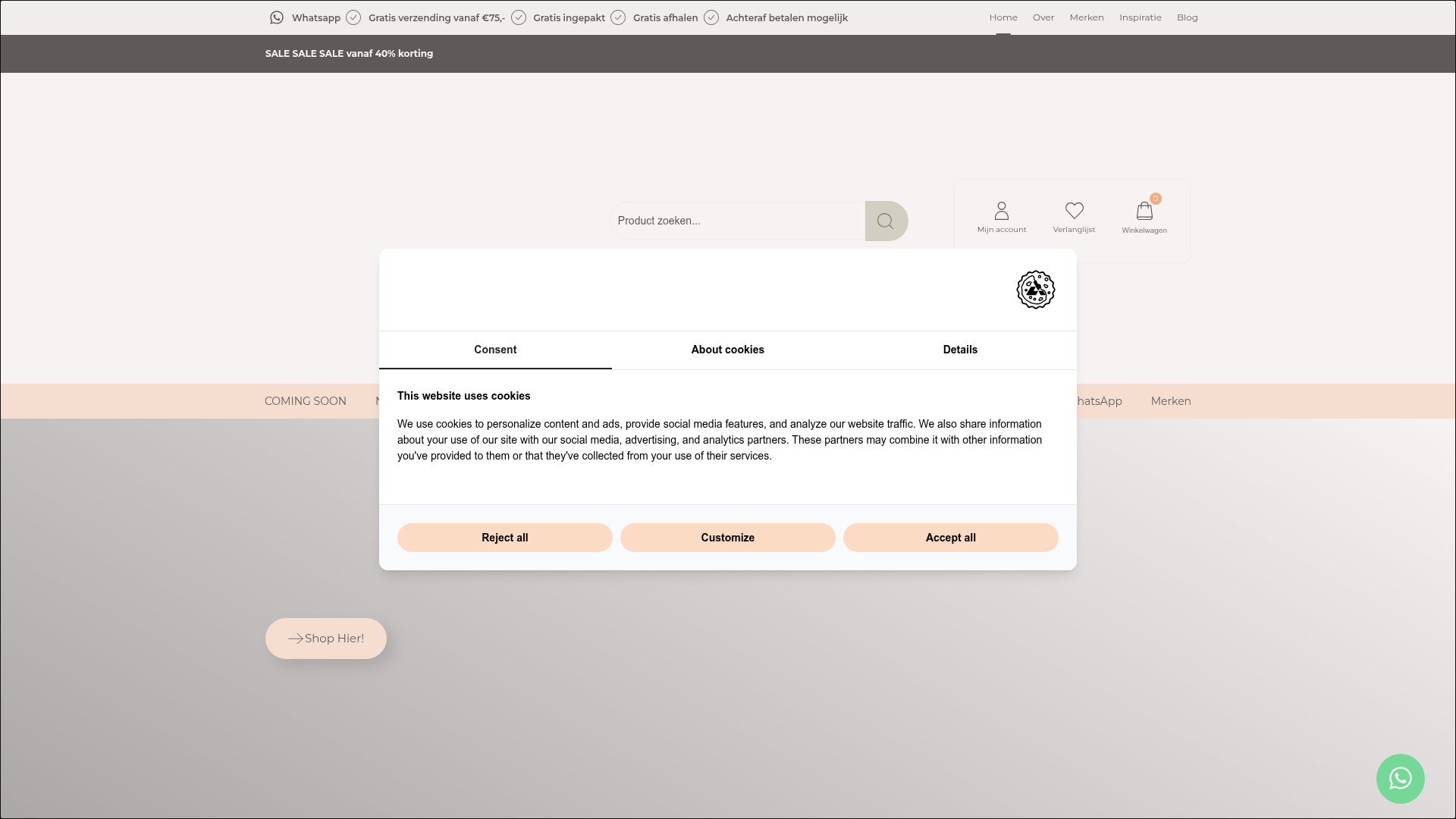Screen dimensions: 1456x819
Task: Open the Details tab
Action: pos(960,350)
